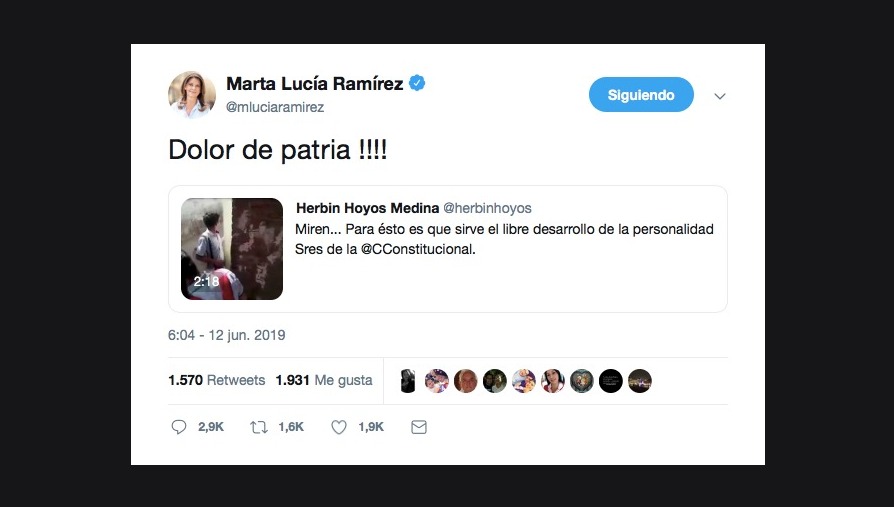Click the retweet arrows icon
Image resolution: width=894 pixels, height=507 pixels.
(x=259, y=427)
